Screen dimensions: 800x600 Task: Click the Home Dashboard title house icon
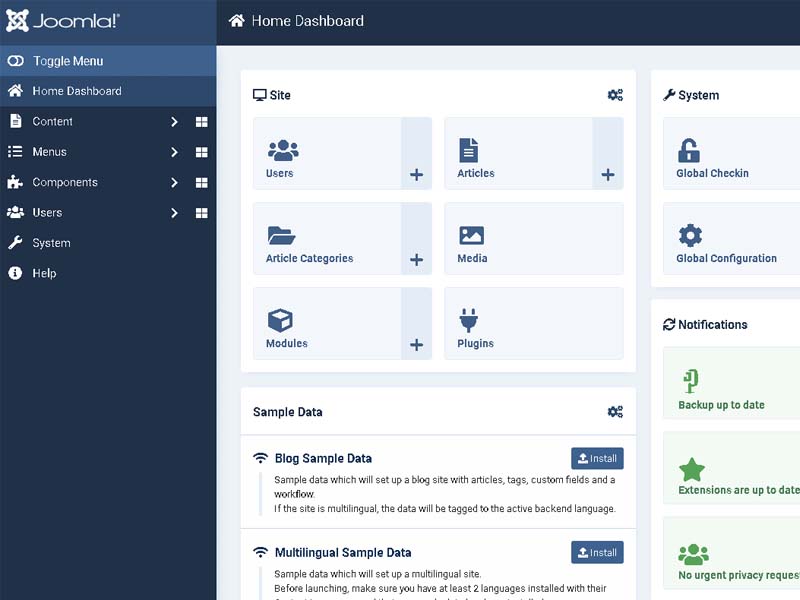click(x=236, y=21)
